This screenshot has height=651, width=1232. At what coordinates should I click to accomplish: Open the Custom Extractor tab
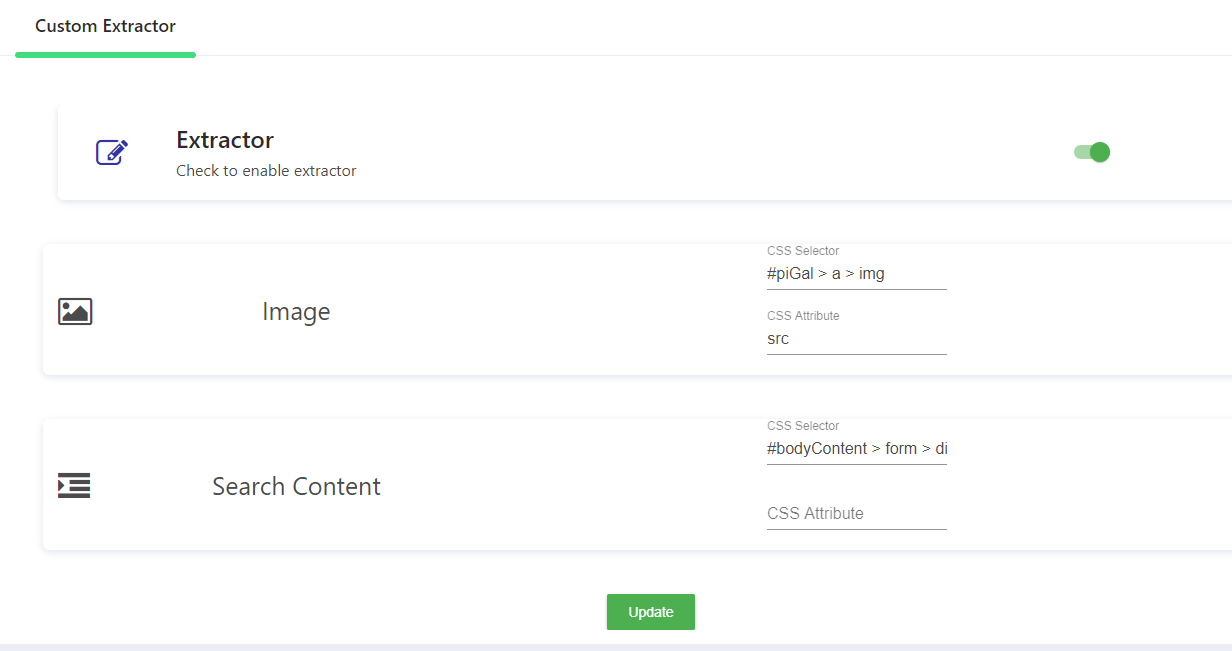point(105,26)
